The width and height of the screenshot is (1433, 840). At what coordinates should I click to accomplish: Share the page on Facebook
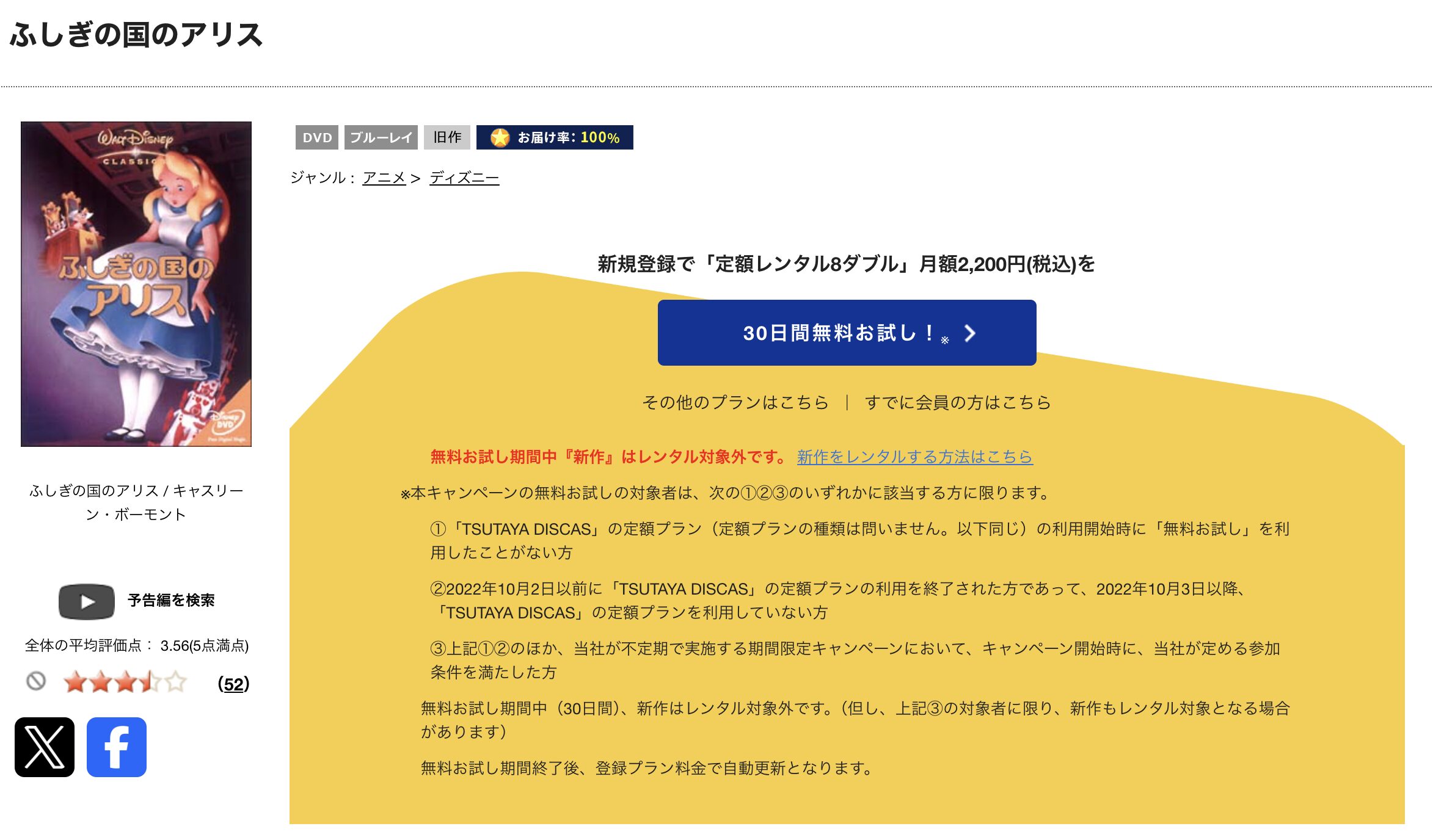pyautogui.click(x=117, y=747)
